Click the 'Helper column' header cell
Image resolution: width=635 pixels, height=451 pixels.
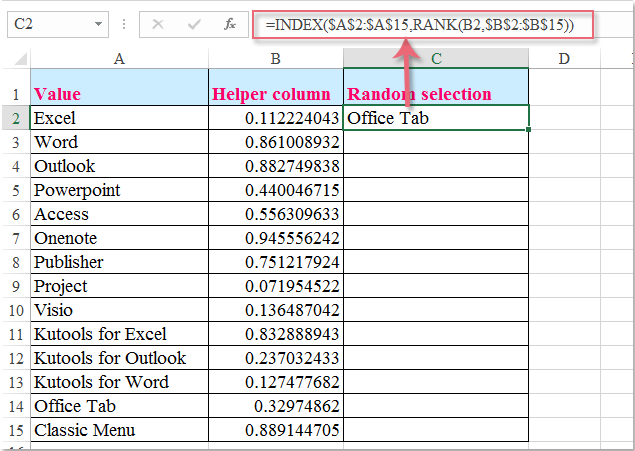(276, 87)
